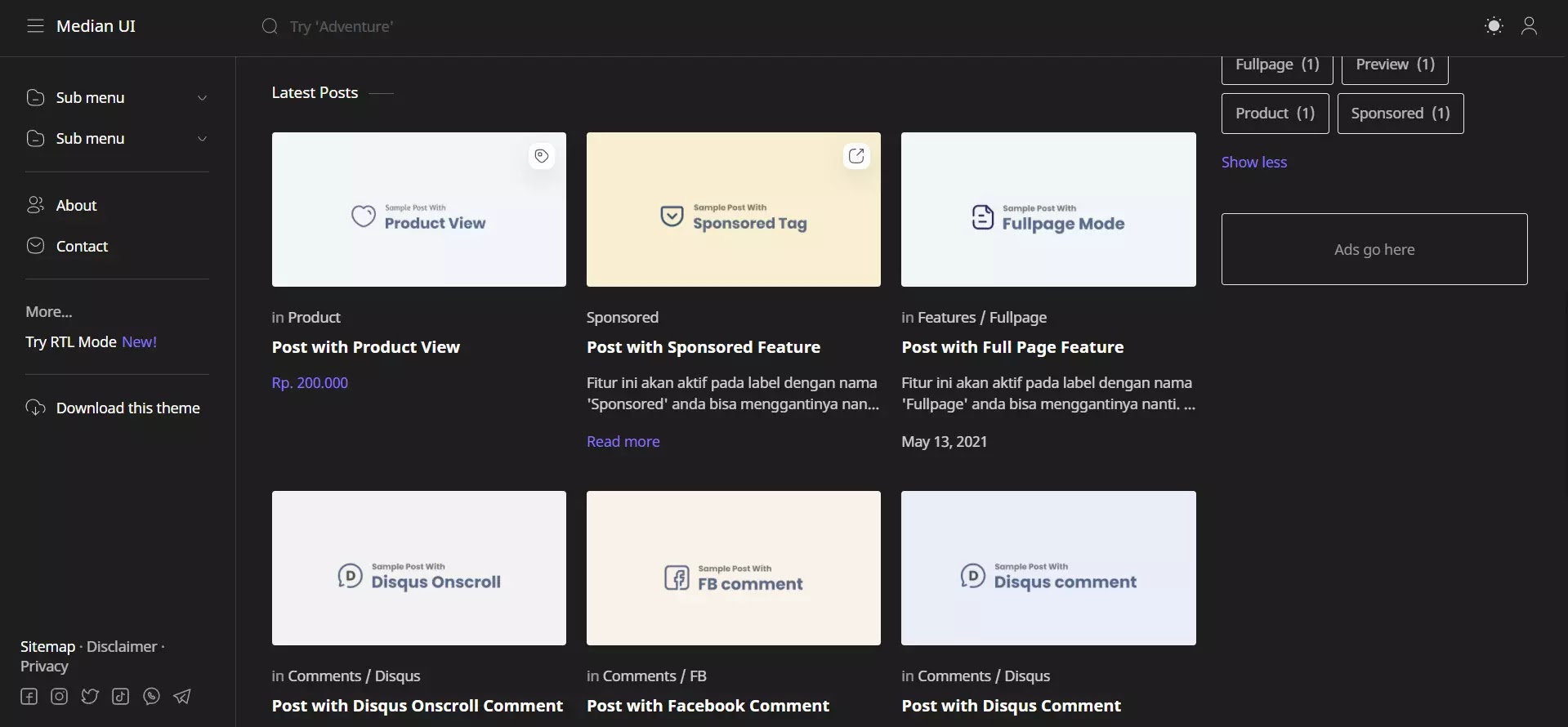Open the FB comment post thumbnail
1568x727 pixels.
click(734, 568)
